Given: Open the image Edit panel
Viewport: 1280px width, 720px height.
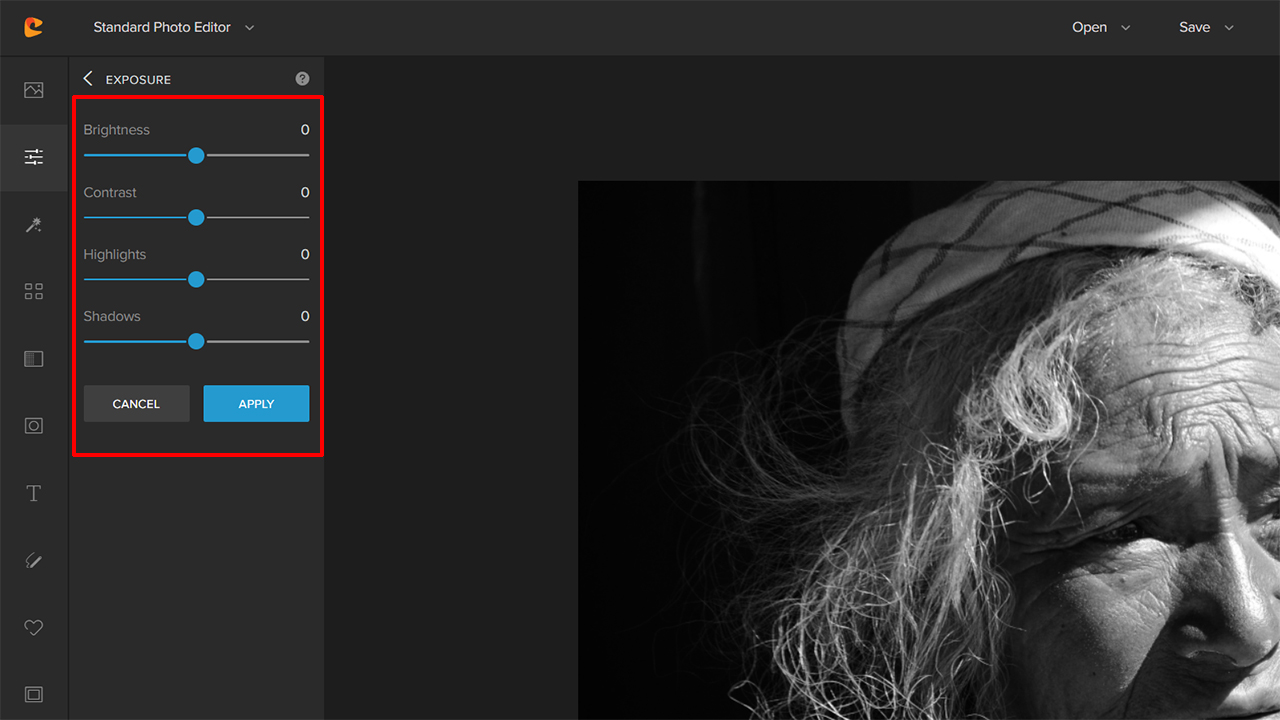Looking at the screenshot, I should (x=33, y=90).
